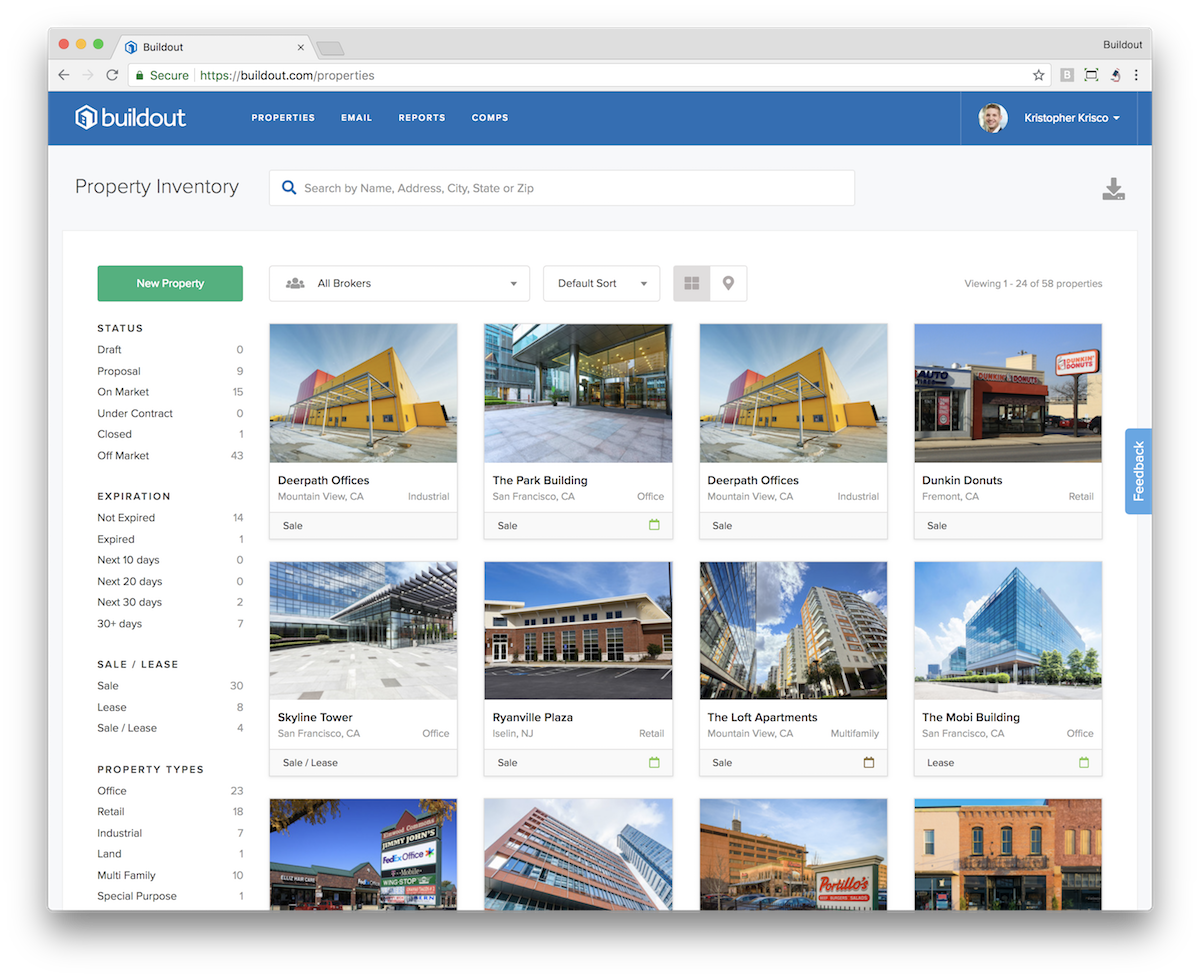1200x979 pixels.
Task: Click calendar icon on The Mobi Building card
Action: (1083, 762)
